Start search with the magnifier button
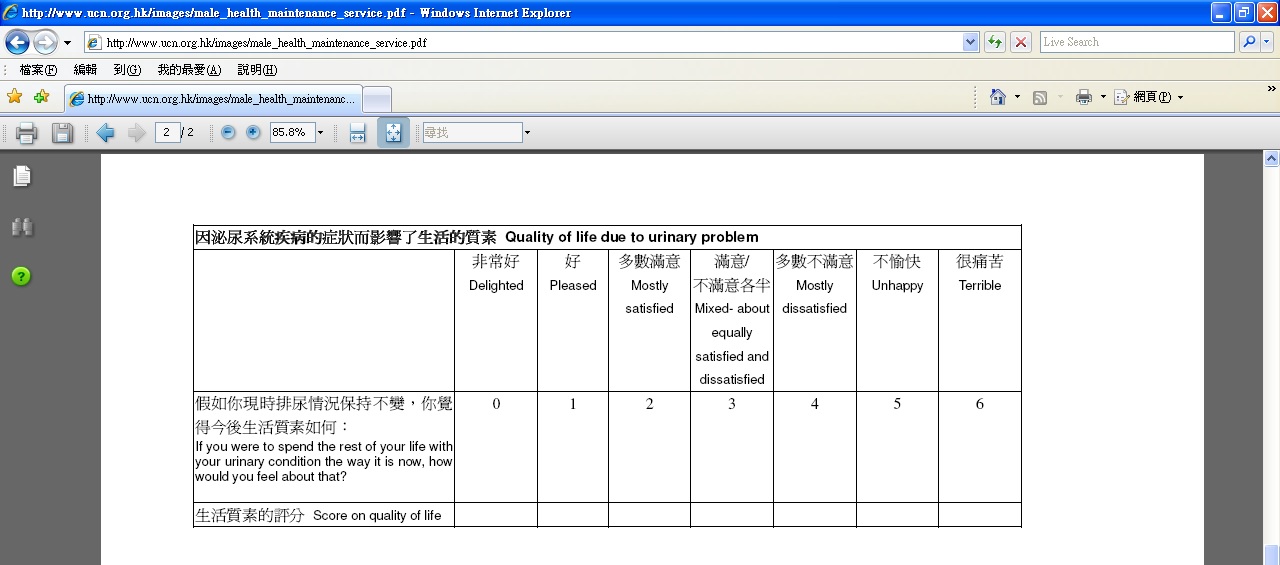This screenshot has height=565, width=1280. 1249,42
